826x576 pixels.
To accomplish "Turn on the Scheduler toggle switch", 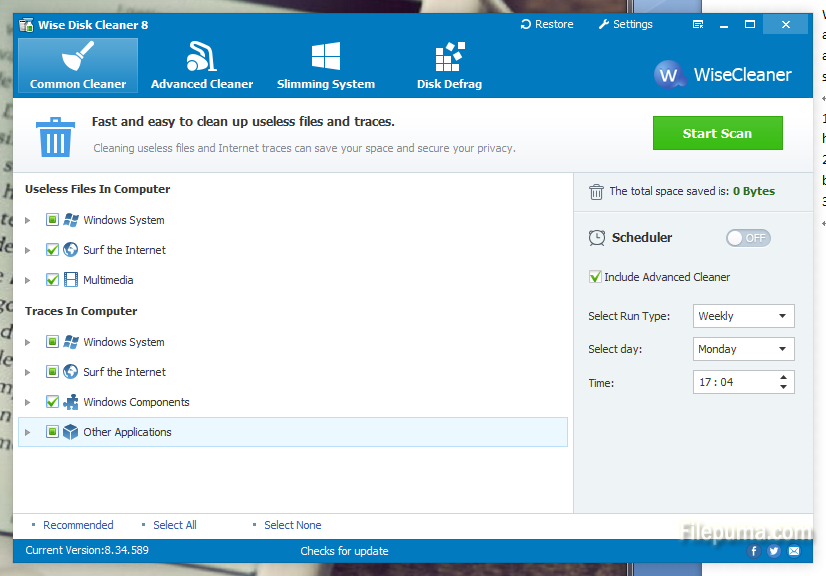I will pos(748,238).
